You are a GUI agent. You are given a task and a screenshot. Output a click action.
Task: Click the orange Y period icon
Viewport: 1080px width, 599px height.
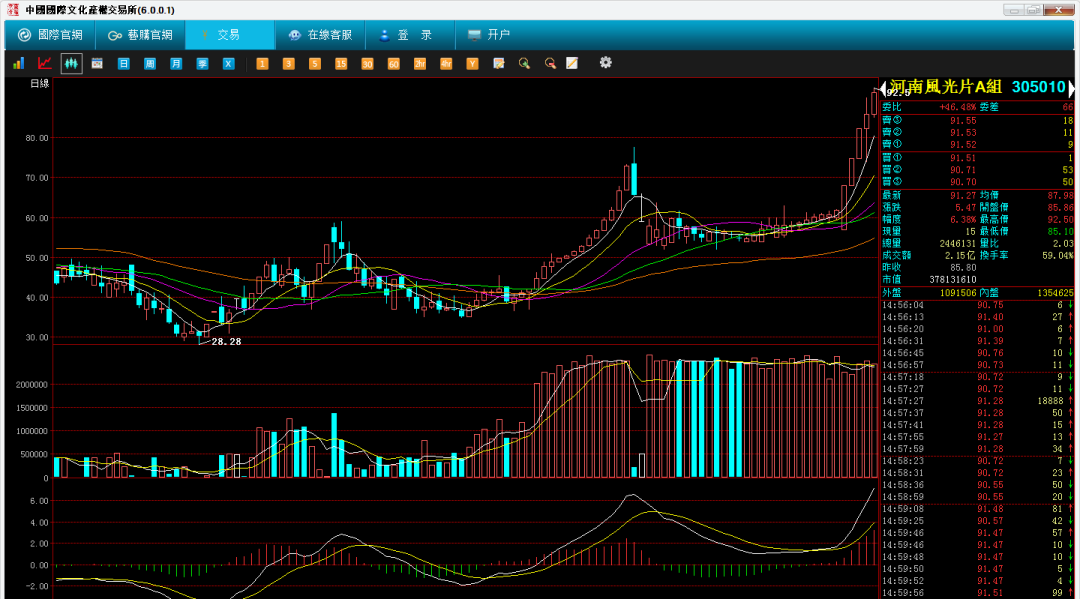click(472, 63)
